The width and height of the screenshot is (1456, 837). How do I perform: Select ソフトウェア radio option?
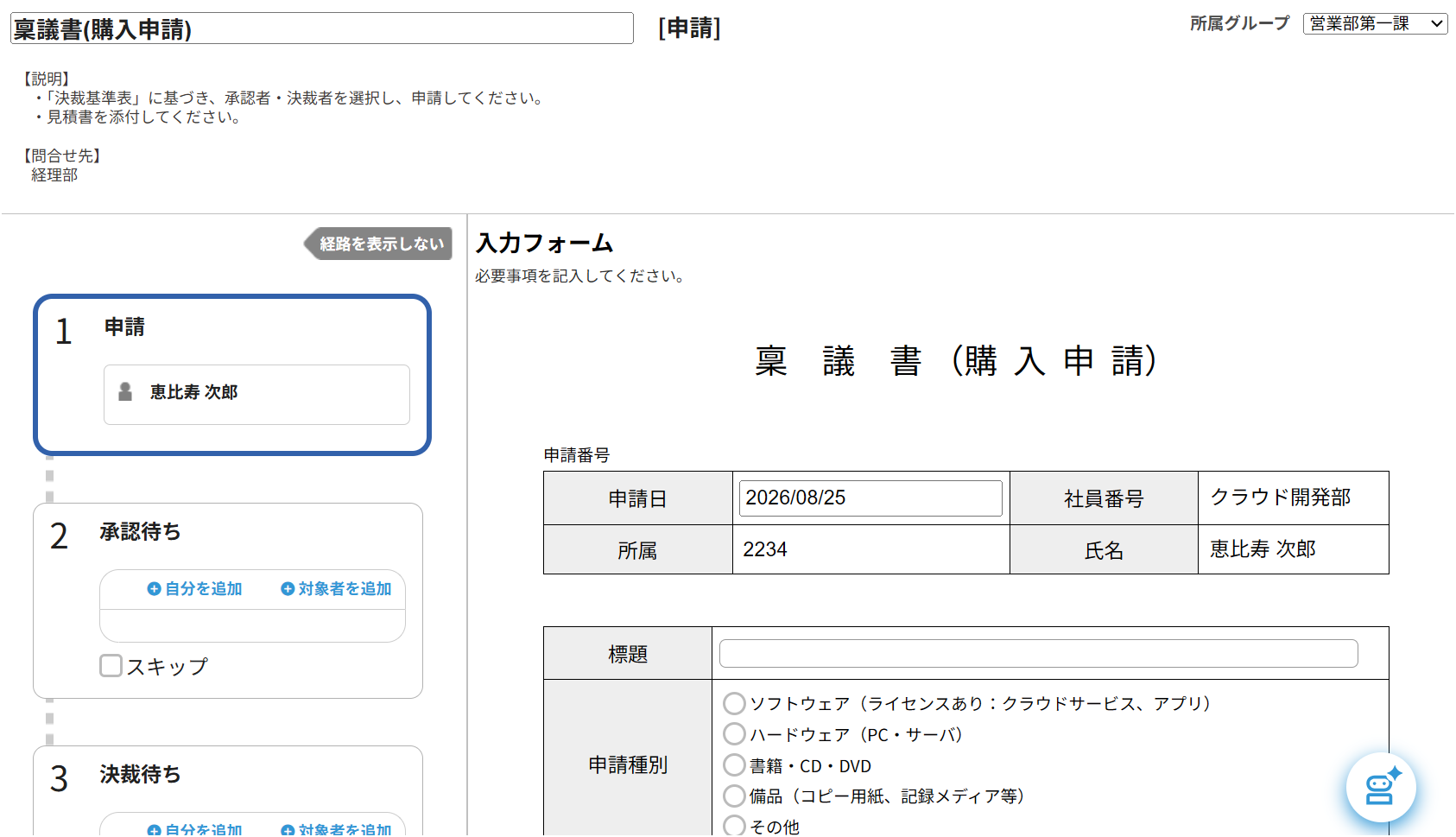click(734, 703)
